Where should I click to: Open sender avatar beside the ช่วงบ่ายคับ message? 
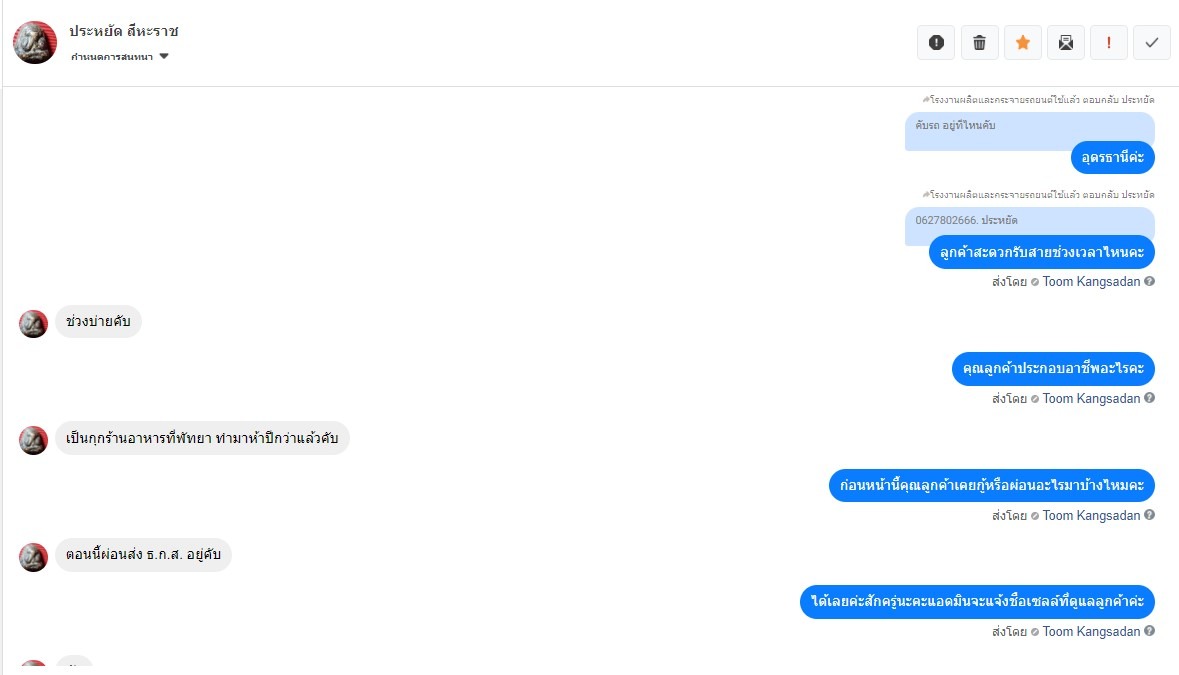pyautogui.click(x=33, y=323)
